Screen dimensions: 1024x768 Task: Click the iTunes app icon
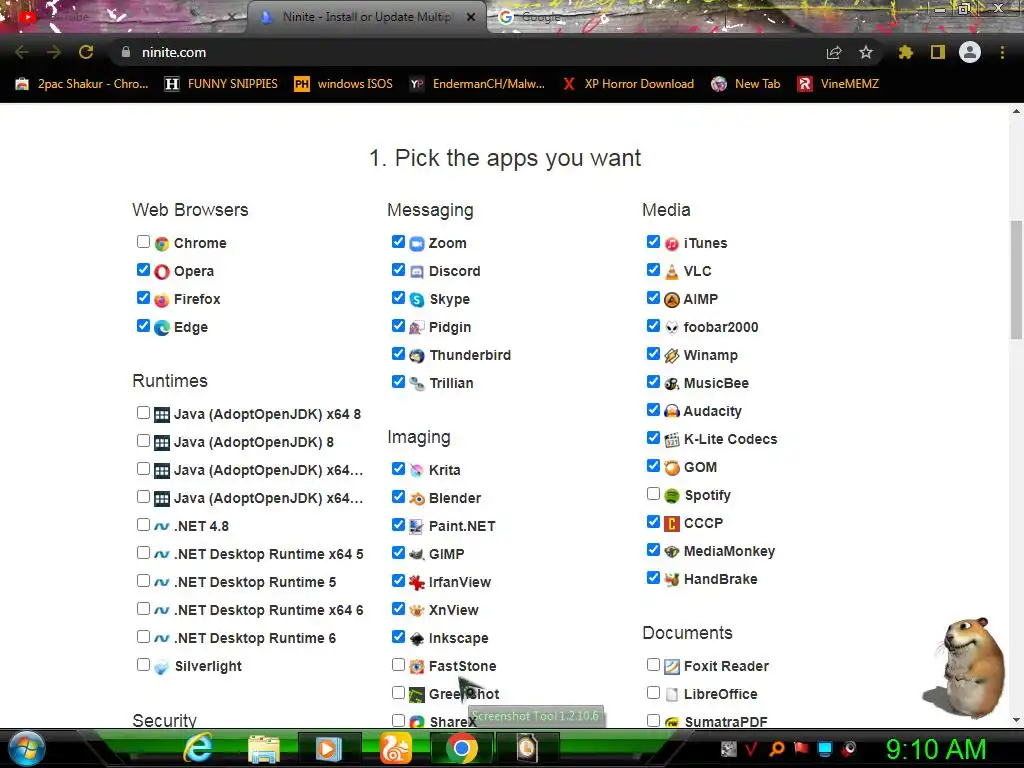671,244
